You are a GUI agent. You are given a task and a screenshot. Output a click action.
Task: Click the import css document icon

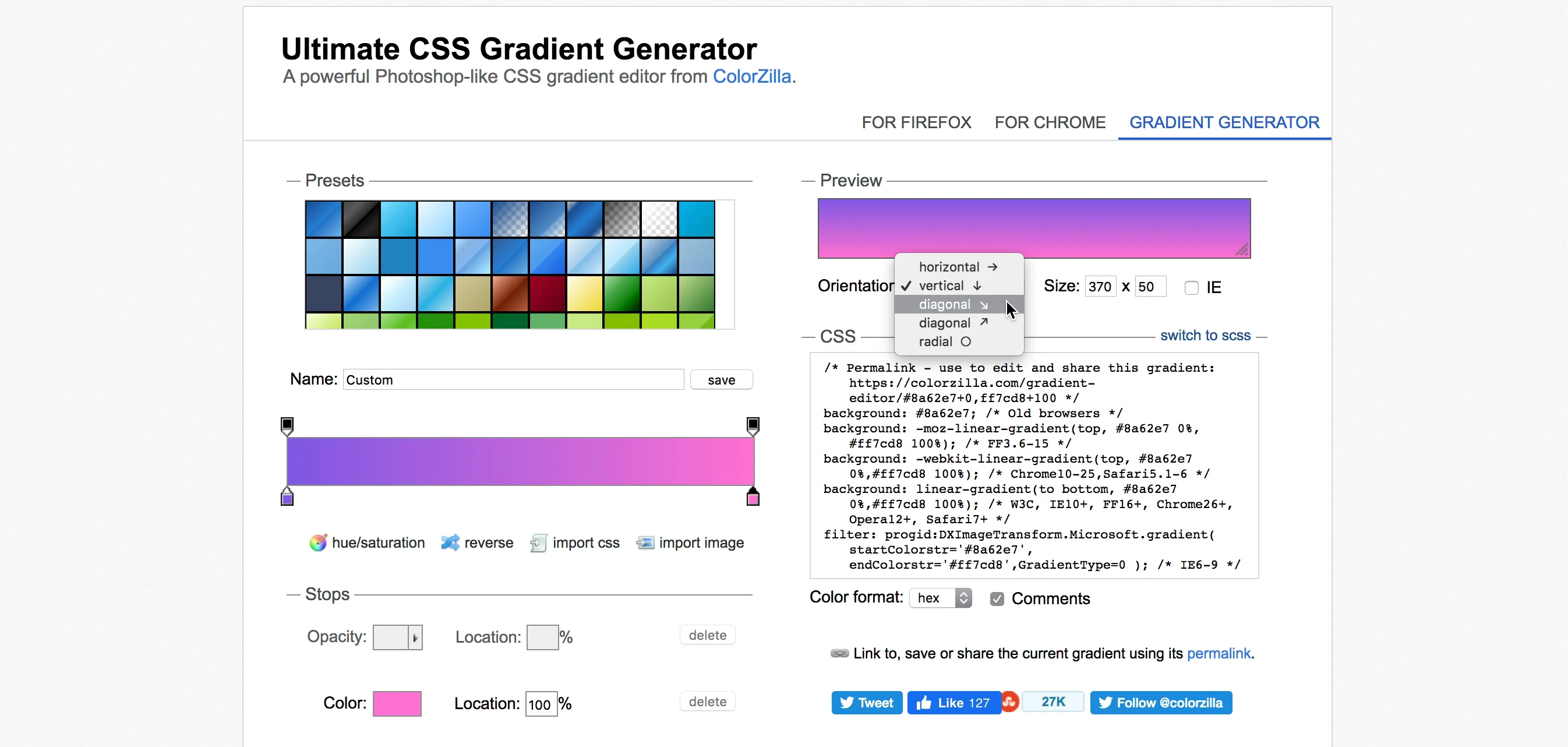[538, 542]
